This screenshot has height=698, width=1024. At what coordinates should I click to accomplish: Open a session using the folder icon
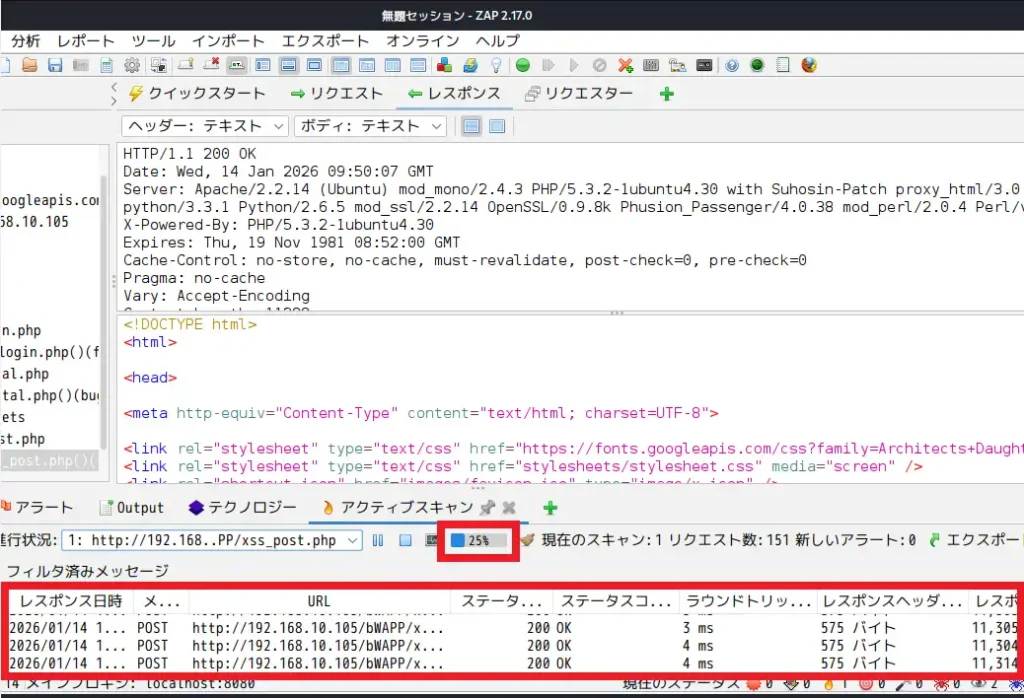[x=30, y=65]
